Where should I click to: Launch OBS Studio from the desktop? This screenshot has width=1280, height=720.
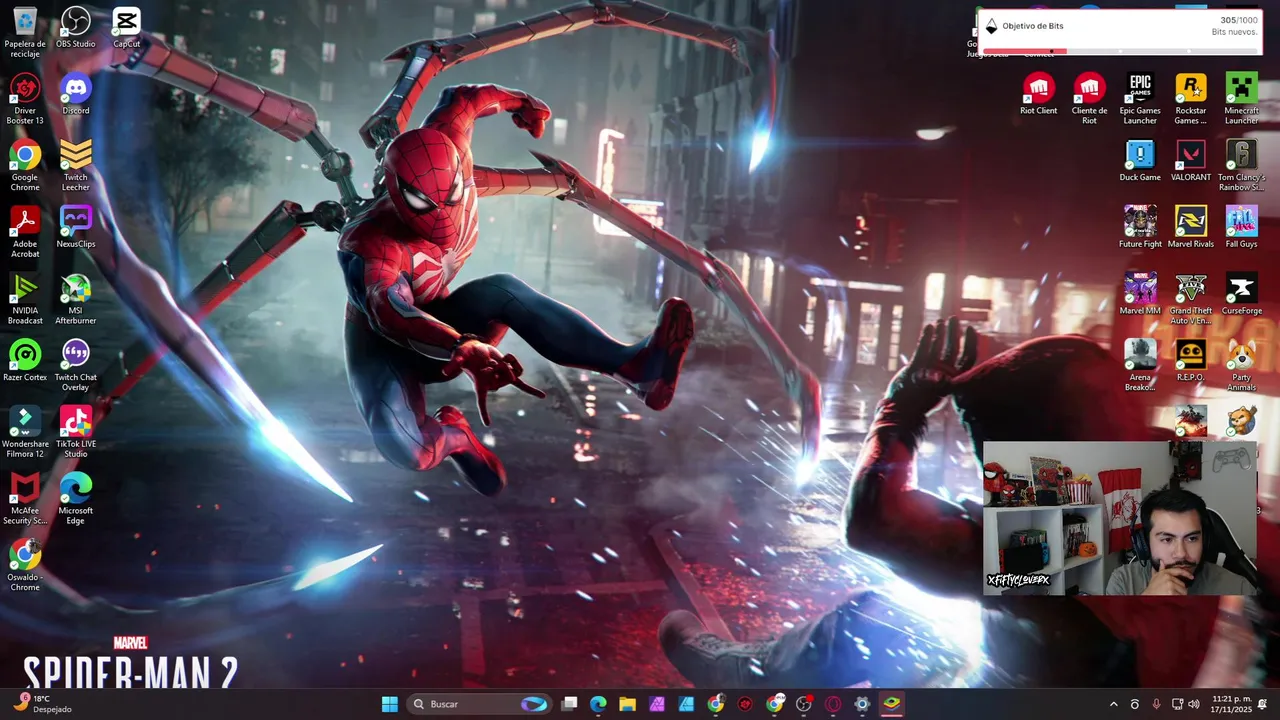click(76, 27)
